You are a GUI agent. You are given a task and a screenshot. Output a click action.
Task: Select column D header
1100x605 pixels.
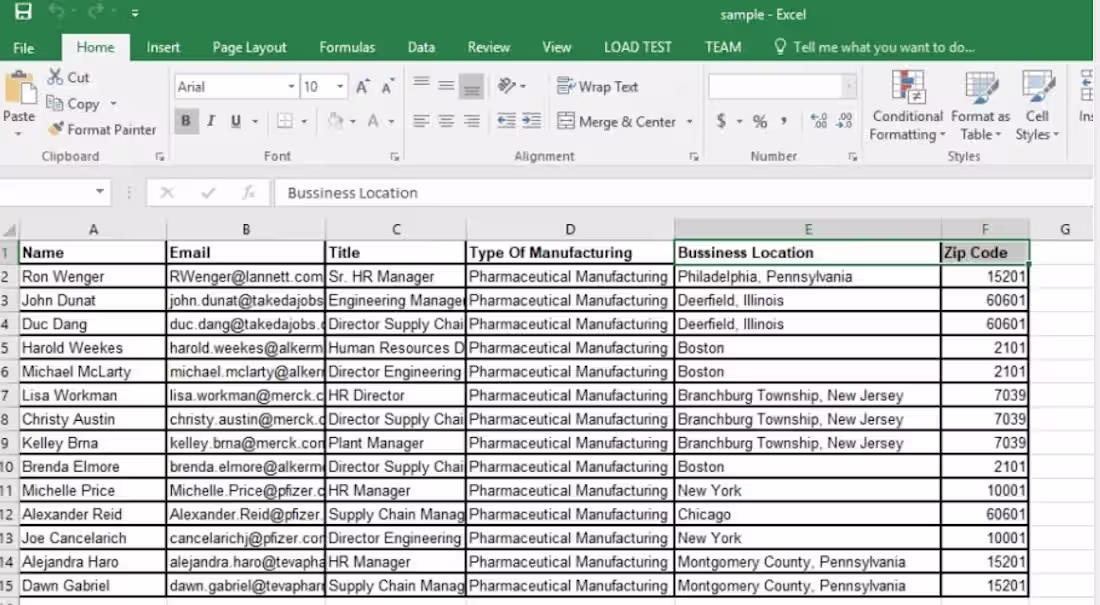(x=570, y=230)
